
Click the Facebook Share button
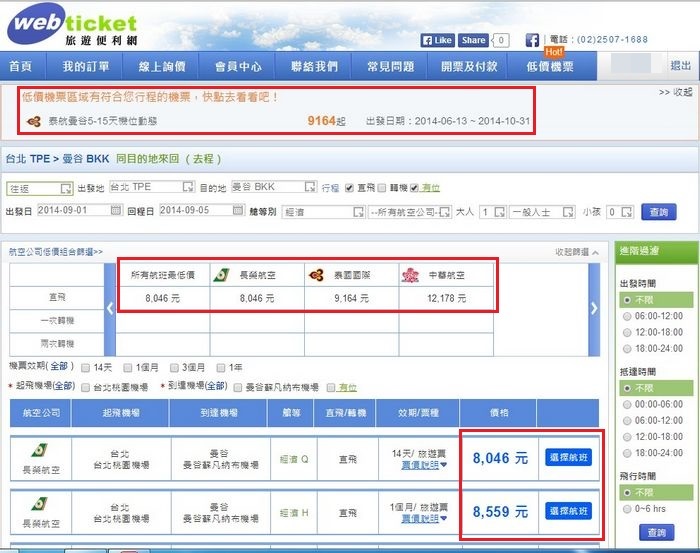point(473,40)
